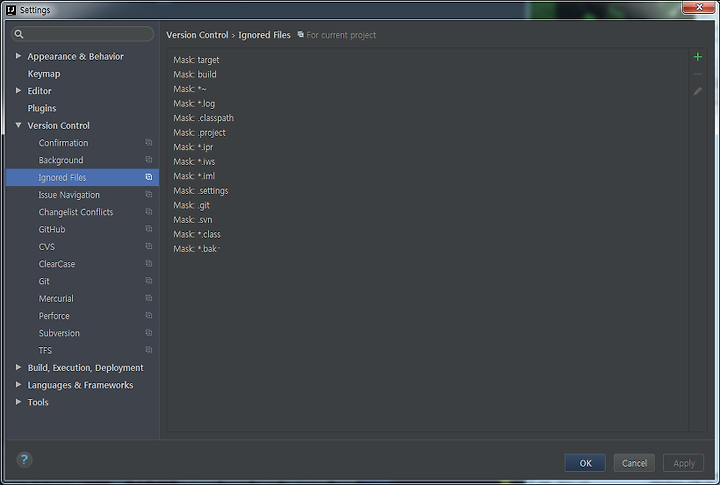Select the 'Mask: build' entry

[x=195, y=74]
